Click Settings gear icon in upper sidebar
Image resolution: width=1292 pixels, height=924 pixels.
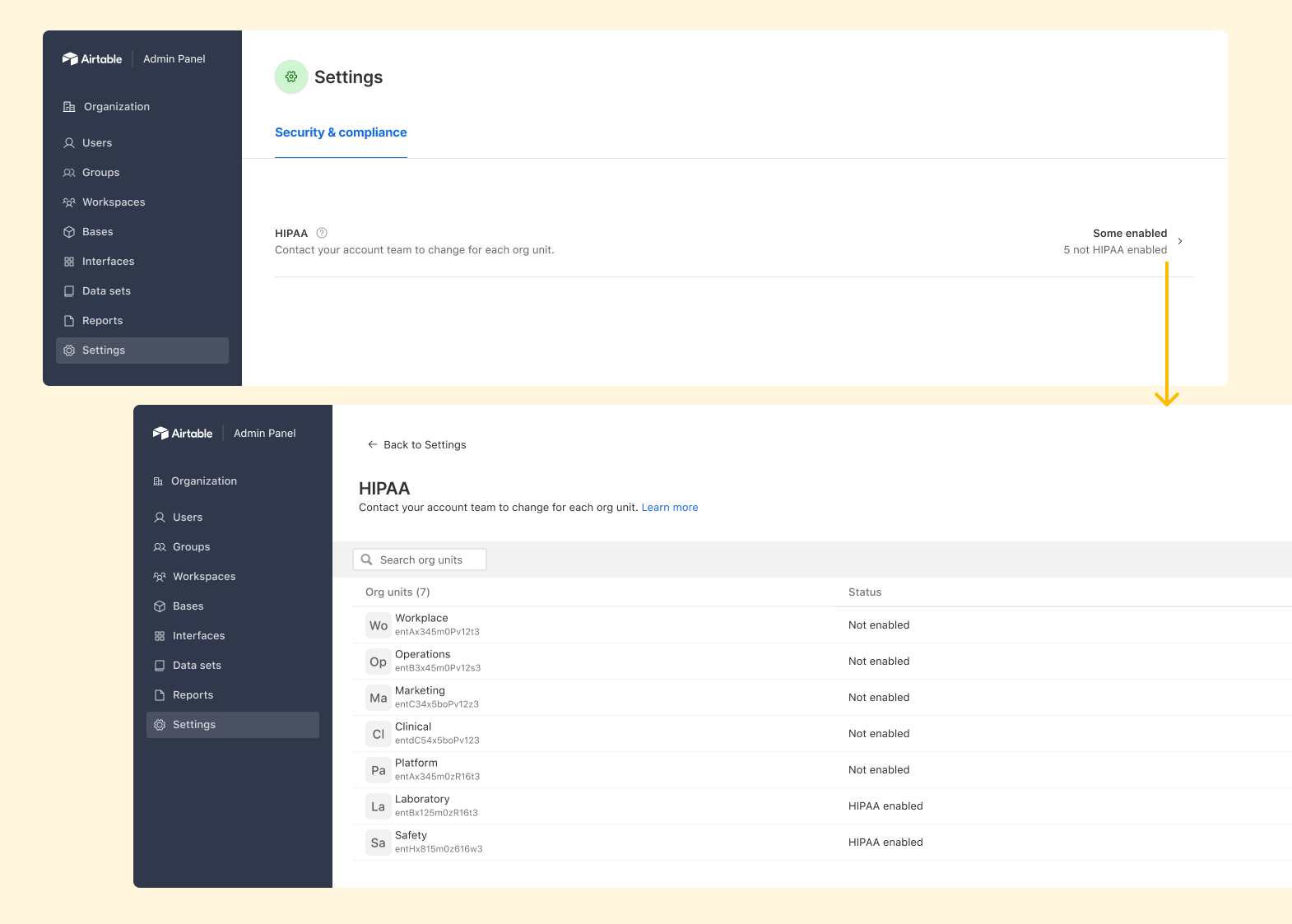click(69, 351)
